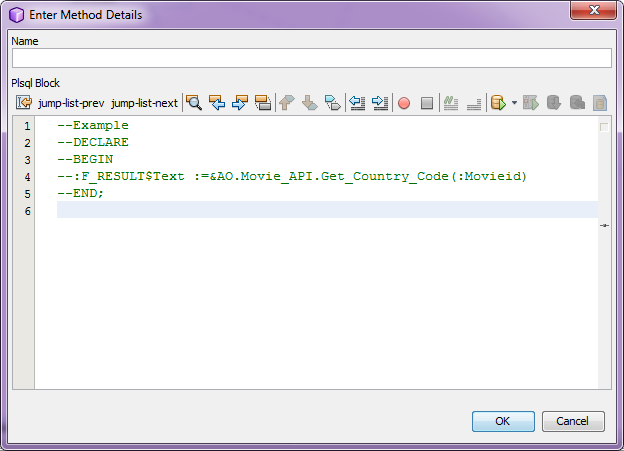Image resolution: width=624 pixels, height=451 pixels.
Task: Click the comment lines icon
Action: (x=451, y=103)
